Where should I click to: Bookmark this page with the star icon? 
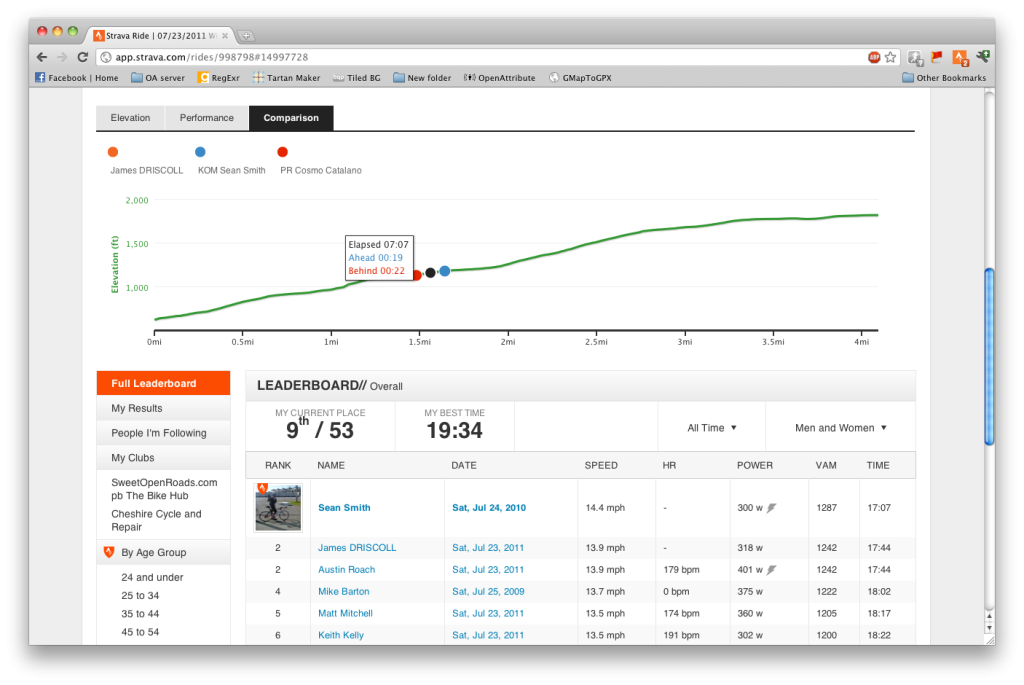[890, 57]
